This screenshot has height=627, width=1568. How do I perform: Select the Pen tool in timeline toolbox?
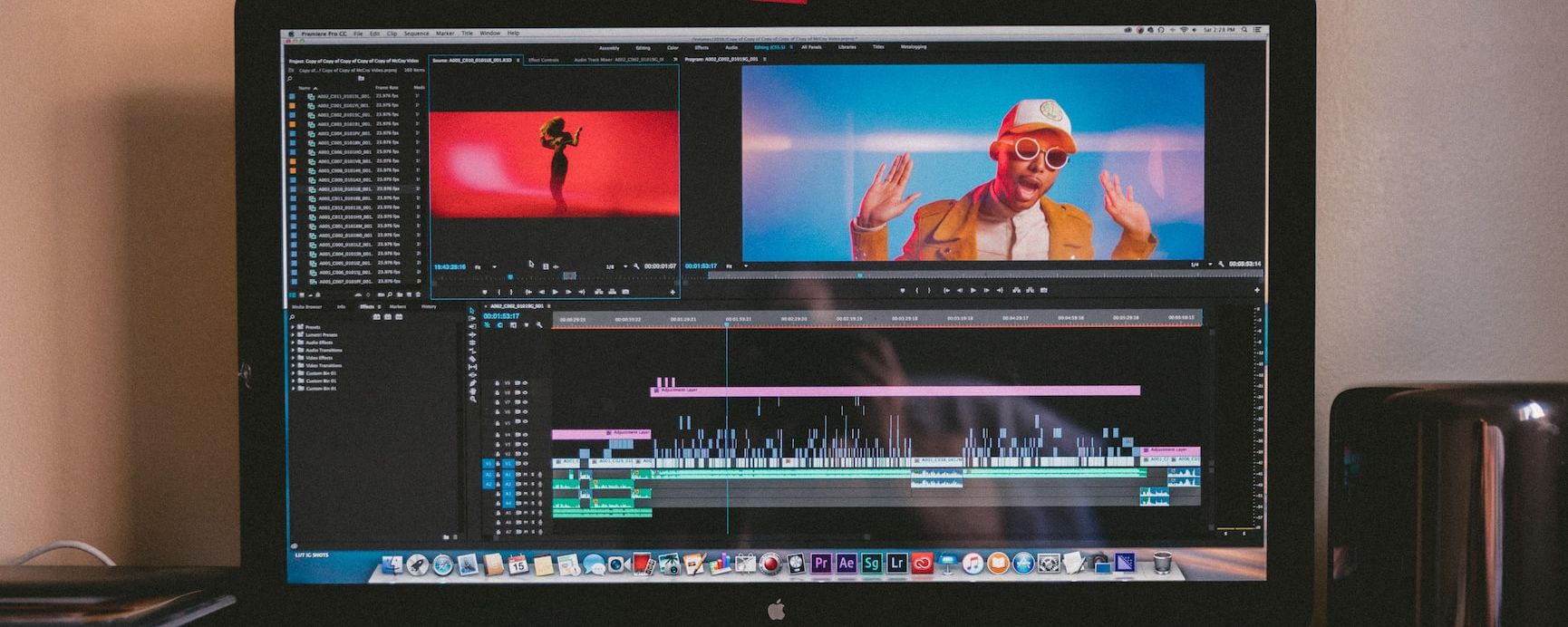coord(472,383)
